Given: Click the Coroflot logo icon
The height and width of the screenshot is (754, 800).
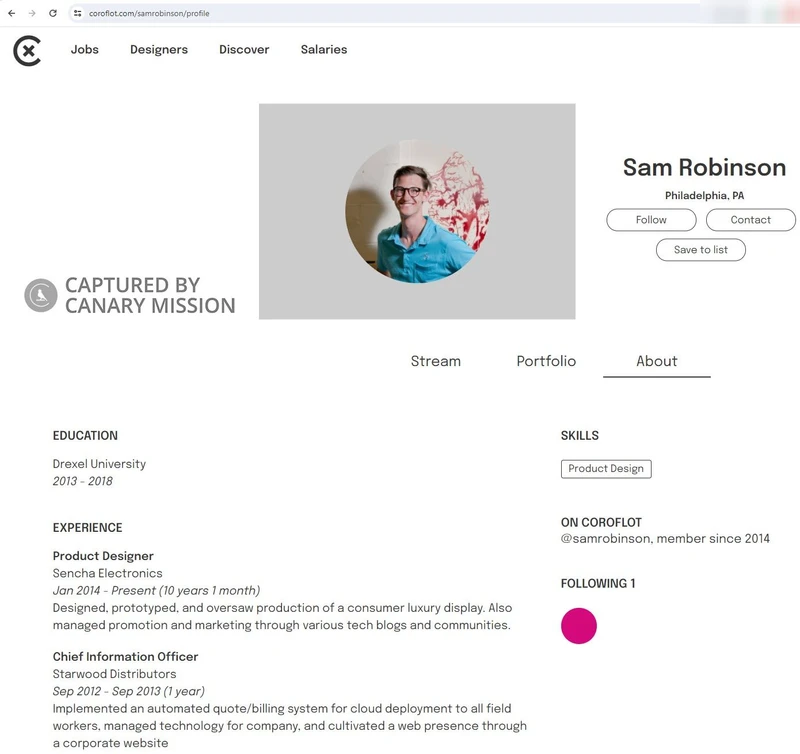Looking at the screenshot, I should click(27, 51).
